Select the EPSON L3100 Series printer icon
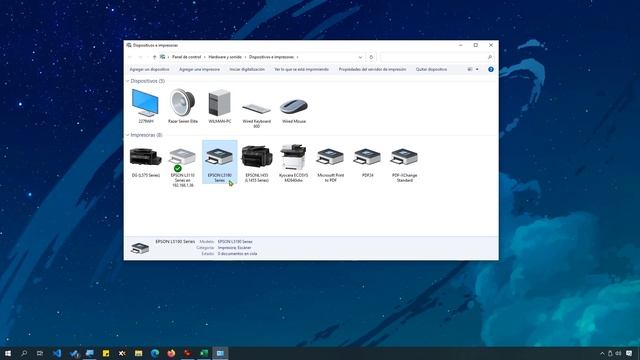This screenshot has width=640, height=360. [220, 157]
